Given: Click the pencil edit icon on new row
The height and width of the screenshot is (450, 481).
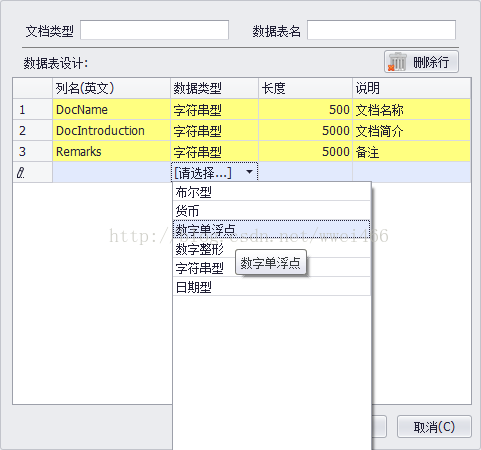Looking at the screenshot, I should tap(21, 173).
